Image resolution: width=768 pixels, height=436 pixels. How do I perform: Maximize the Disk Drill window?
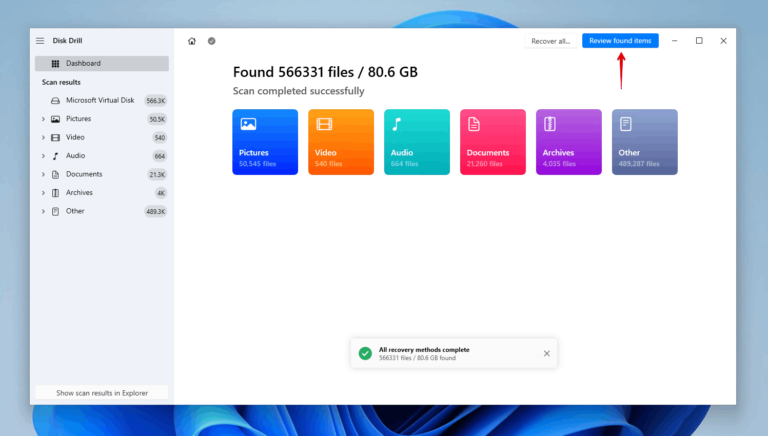[699, 41]
